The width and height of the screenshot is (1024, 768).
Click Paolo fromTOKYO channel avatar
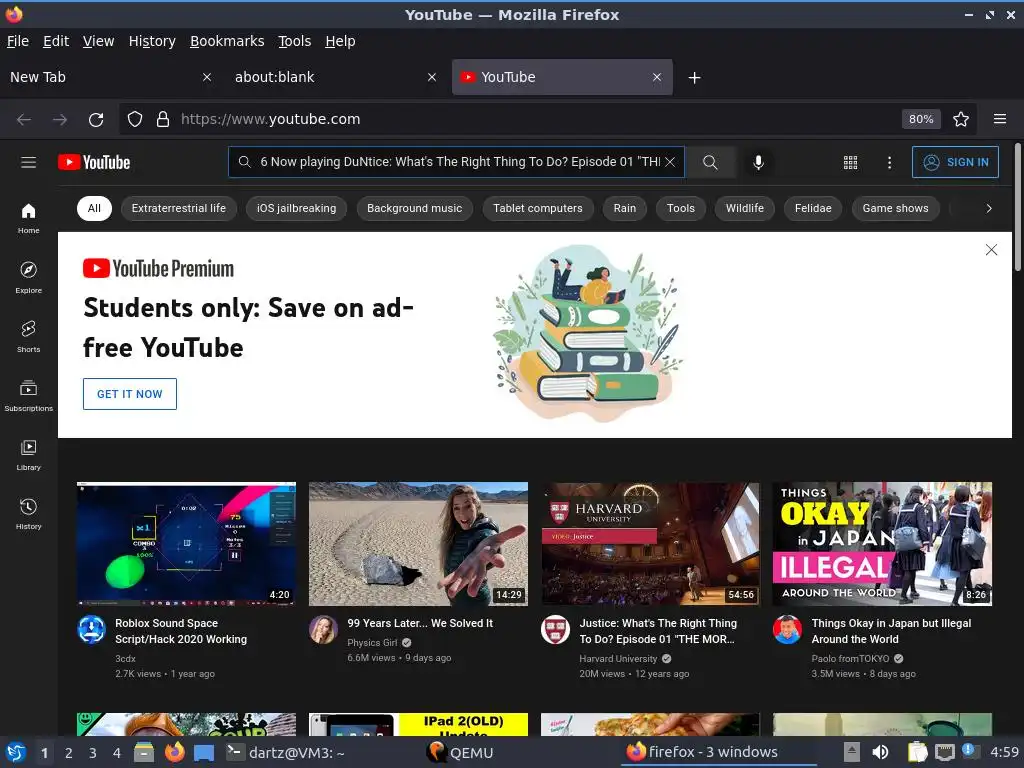(787, 630)
